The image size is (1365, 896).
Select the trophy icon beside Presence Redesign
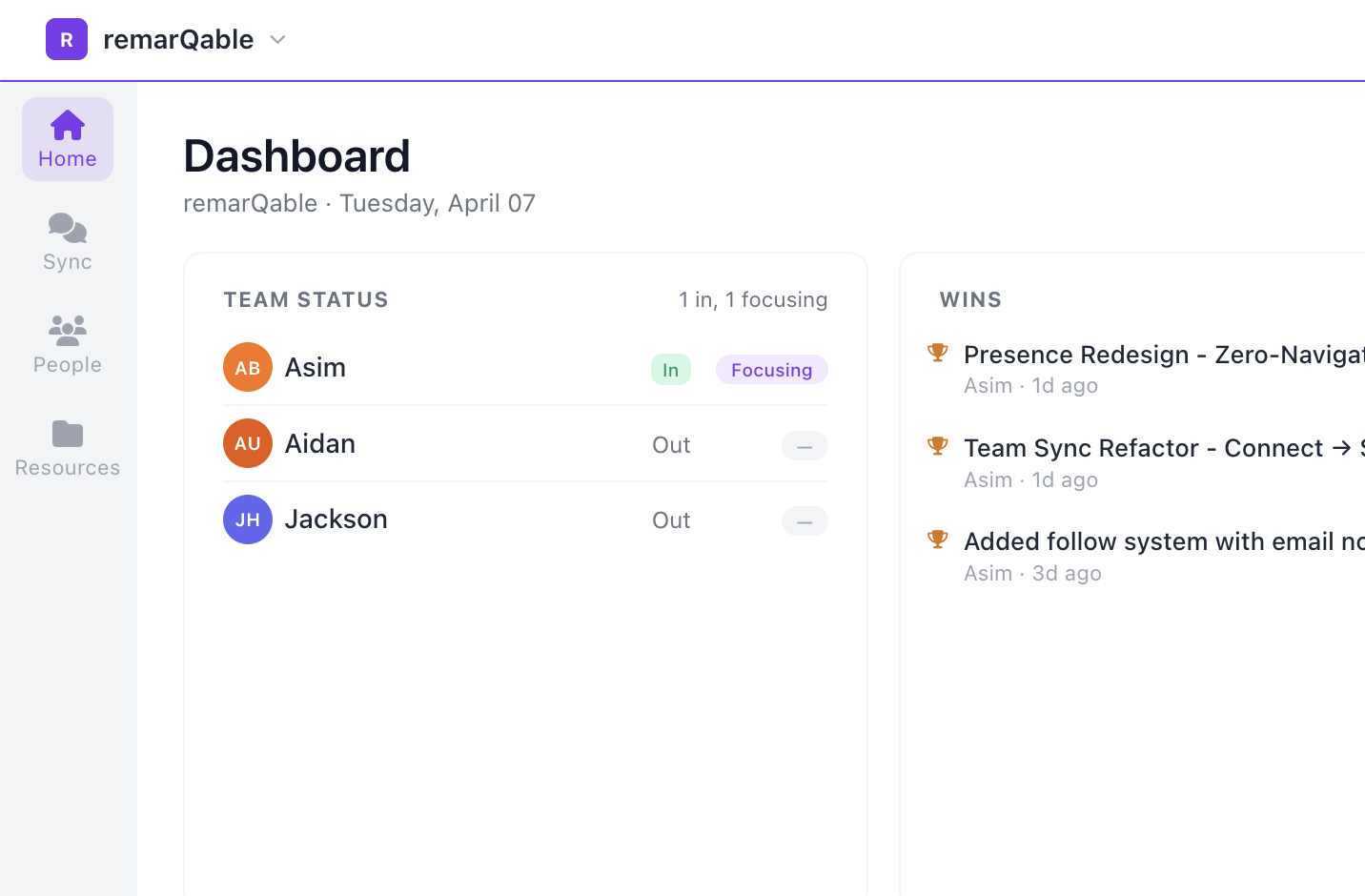tap(938, 352)
